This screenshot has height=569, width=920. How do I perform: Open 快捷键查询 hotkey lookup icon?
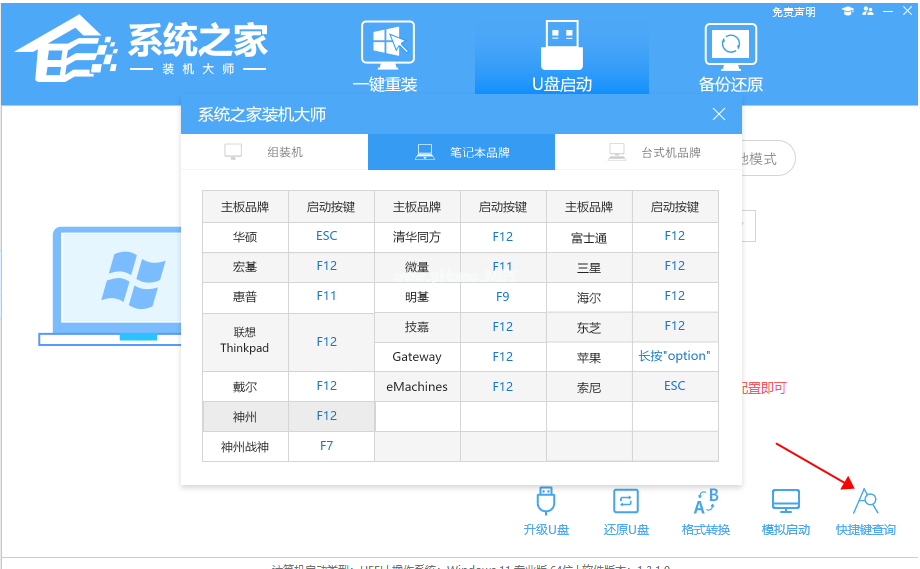click(865, 510)
